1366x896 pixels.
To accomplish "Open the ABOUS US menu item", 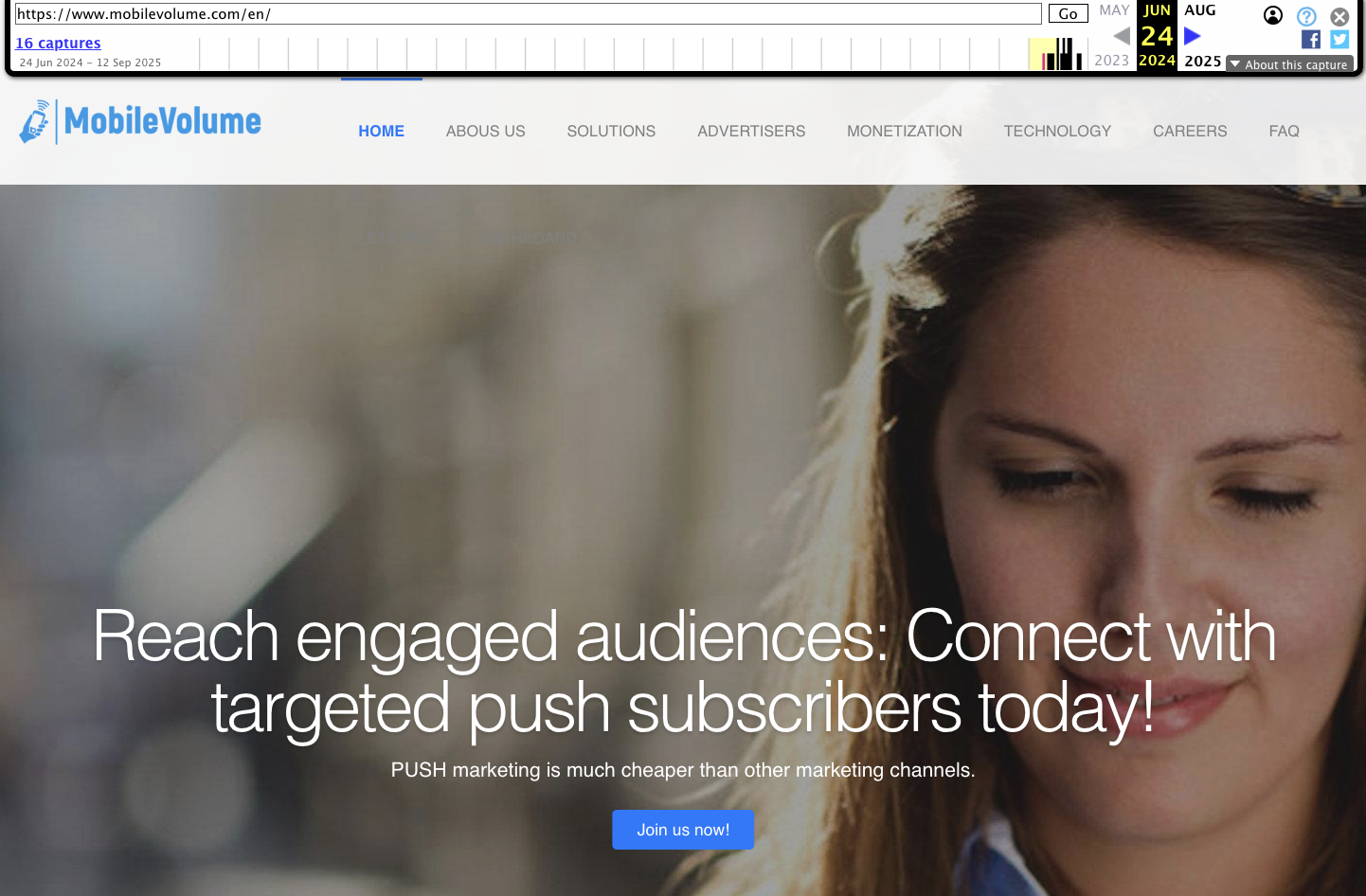I will (485, 131).
